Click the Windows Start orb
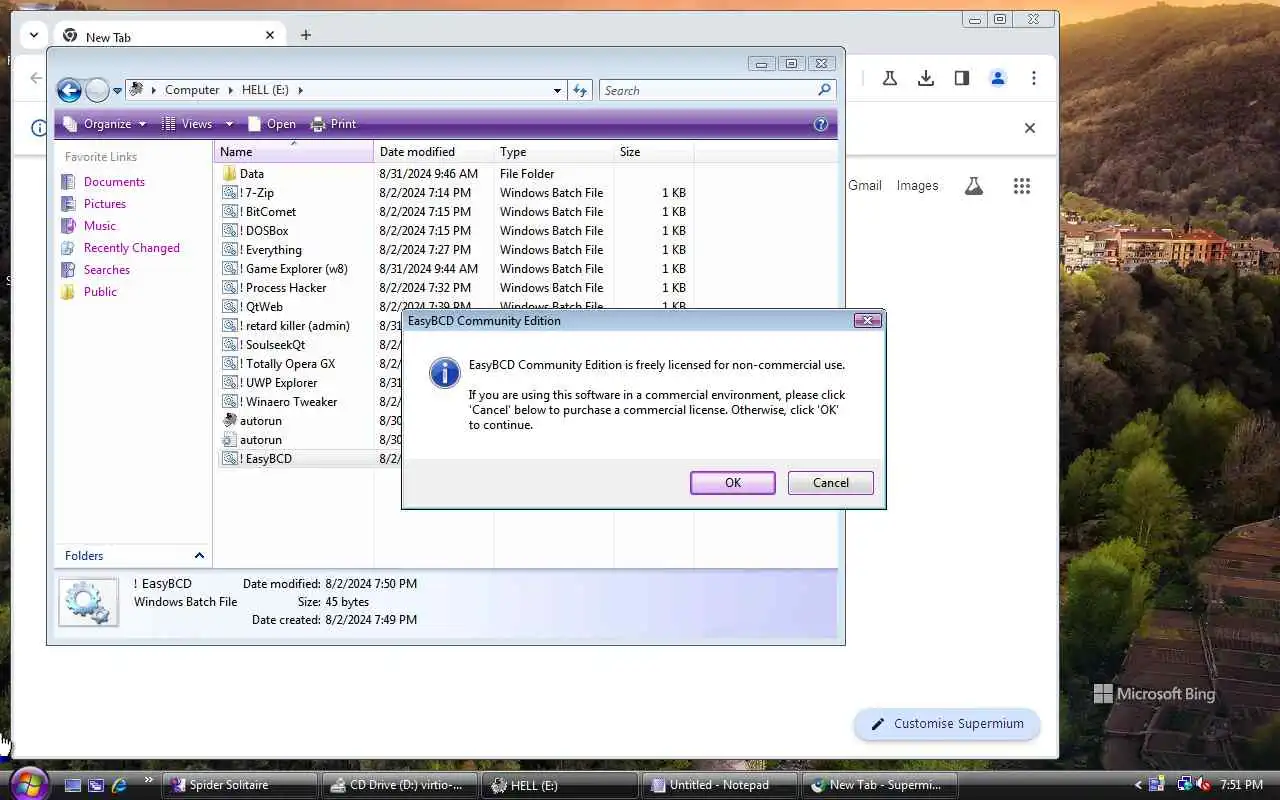Viewport: 1280px width, 800px height. [x=28, y=783]
